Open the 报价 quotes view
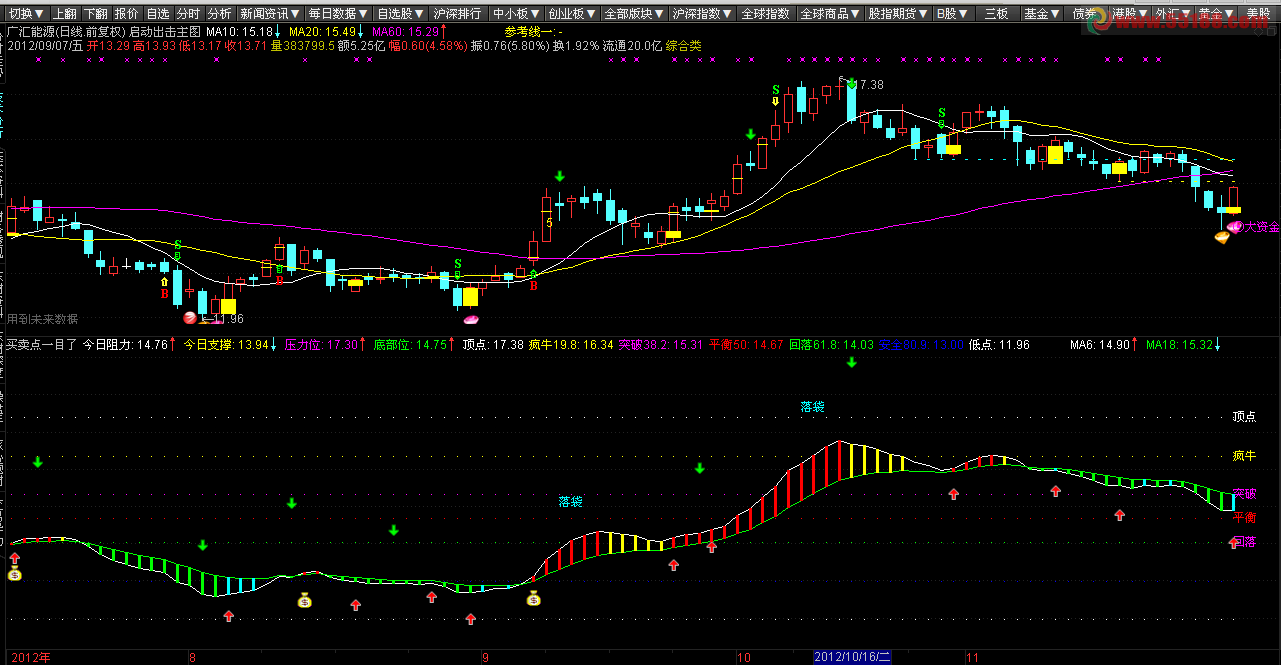1281x665 pixels. coord(126,14)
